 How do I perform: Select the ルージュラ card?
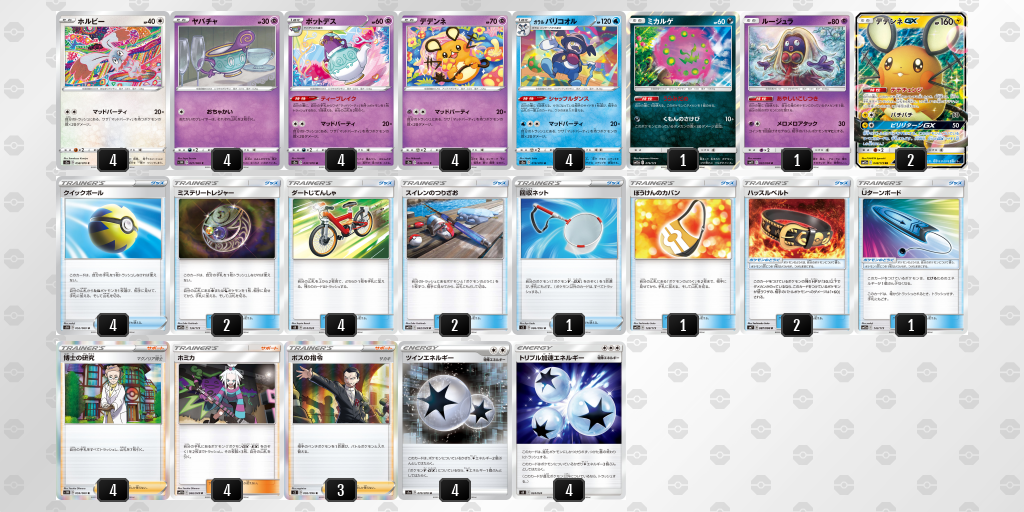(796, 90)
